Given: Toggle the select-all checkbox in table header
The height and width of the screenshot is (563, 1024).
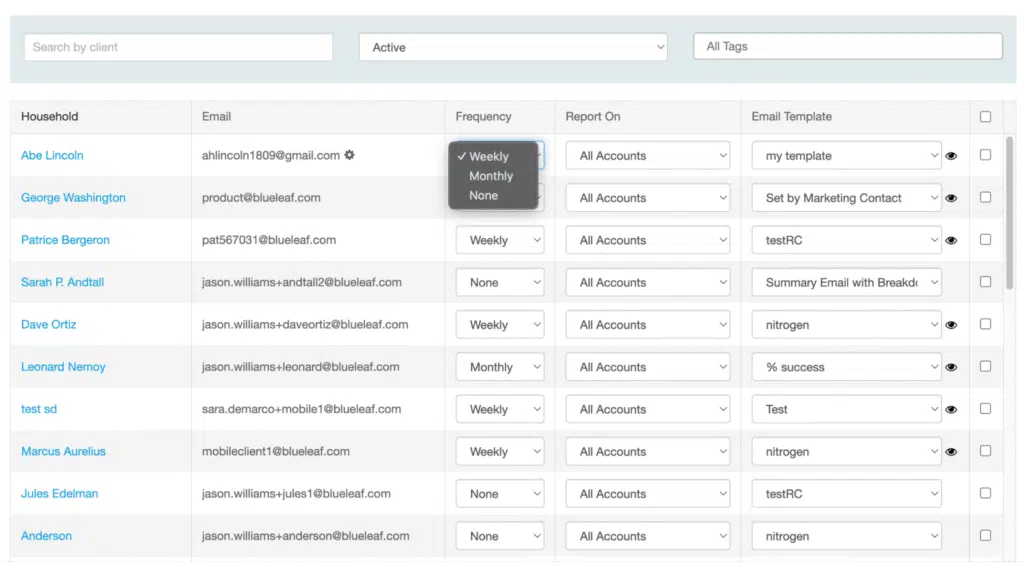Looking at the screenshot, I should 985,117.
